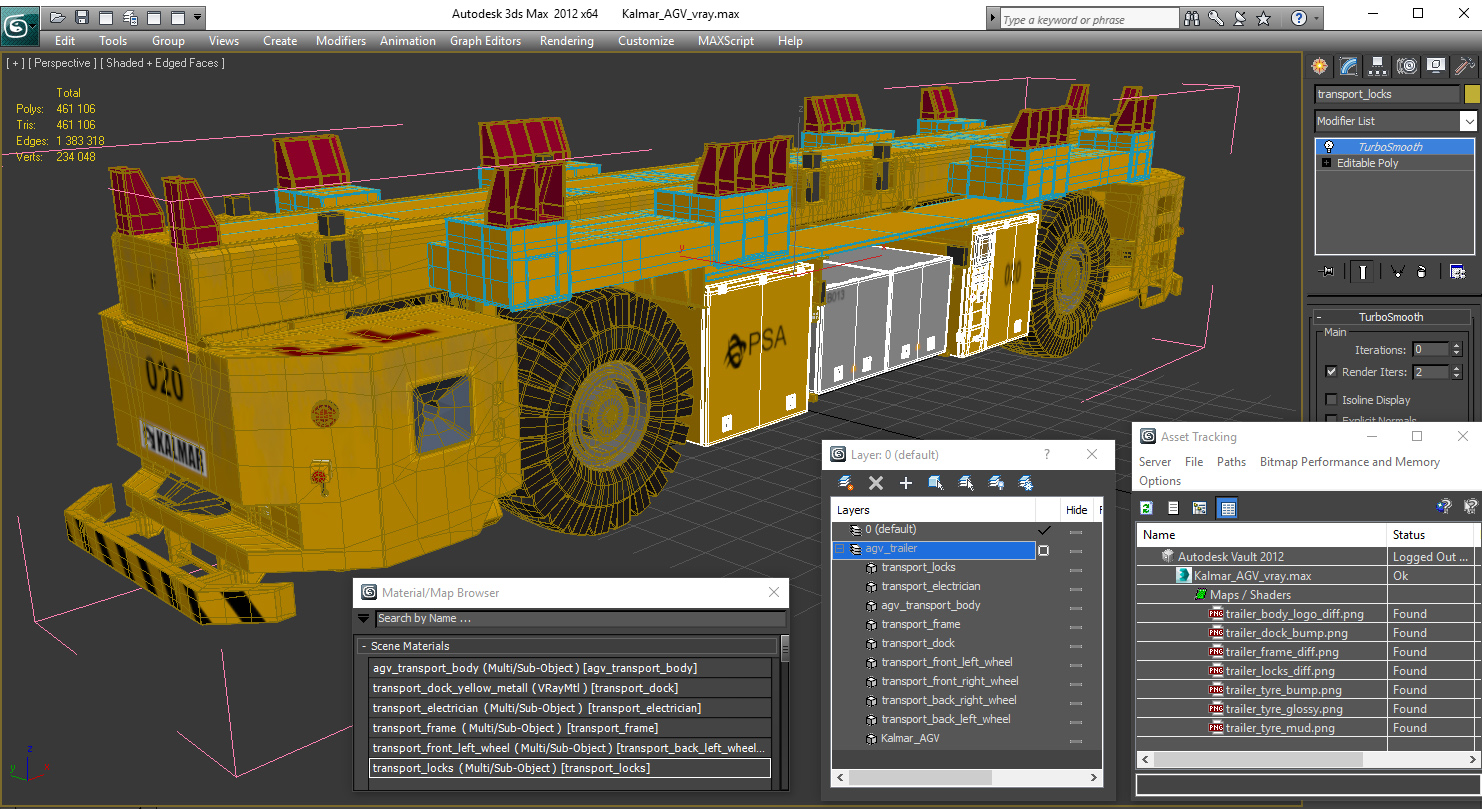Screen dimensions: 1482x810
Task: Click Iterations spinner arrows
Action: (1456, 350)
